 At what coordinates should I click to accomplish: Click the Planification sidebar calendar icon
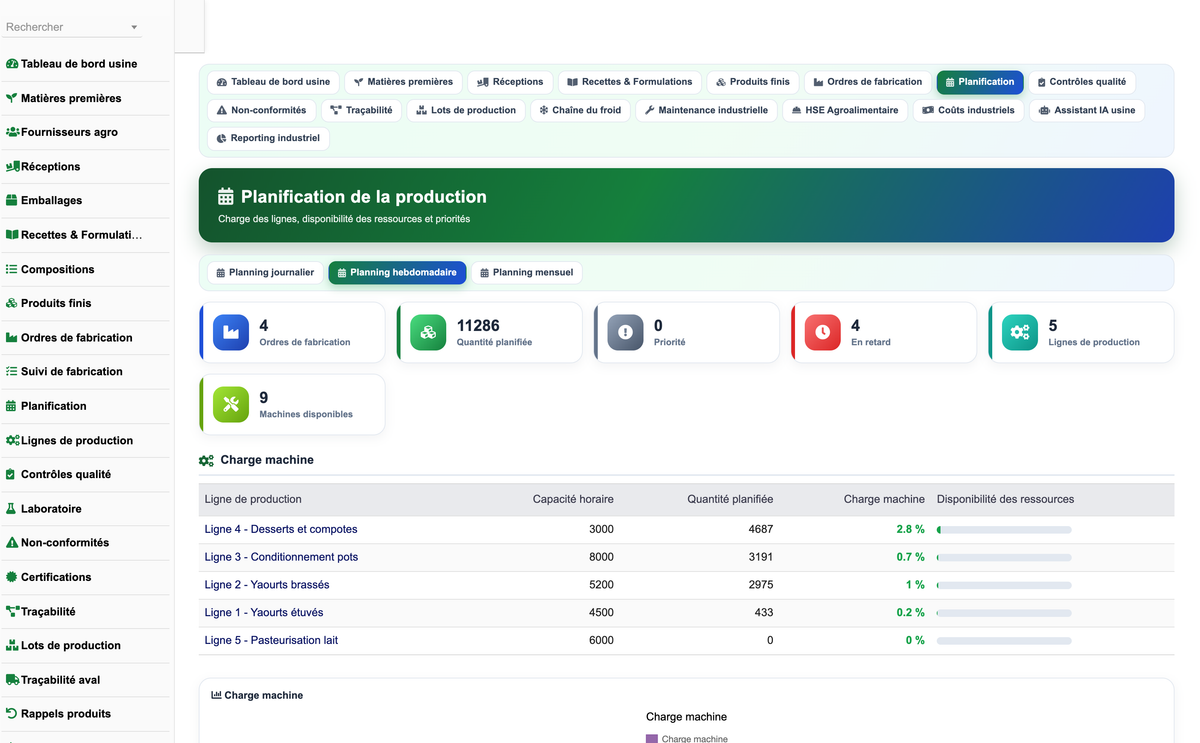coord(12,406)
